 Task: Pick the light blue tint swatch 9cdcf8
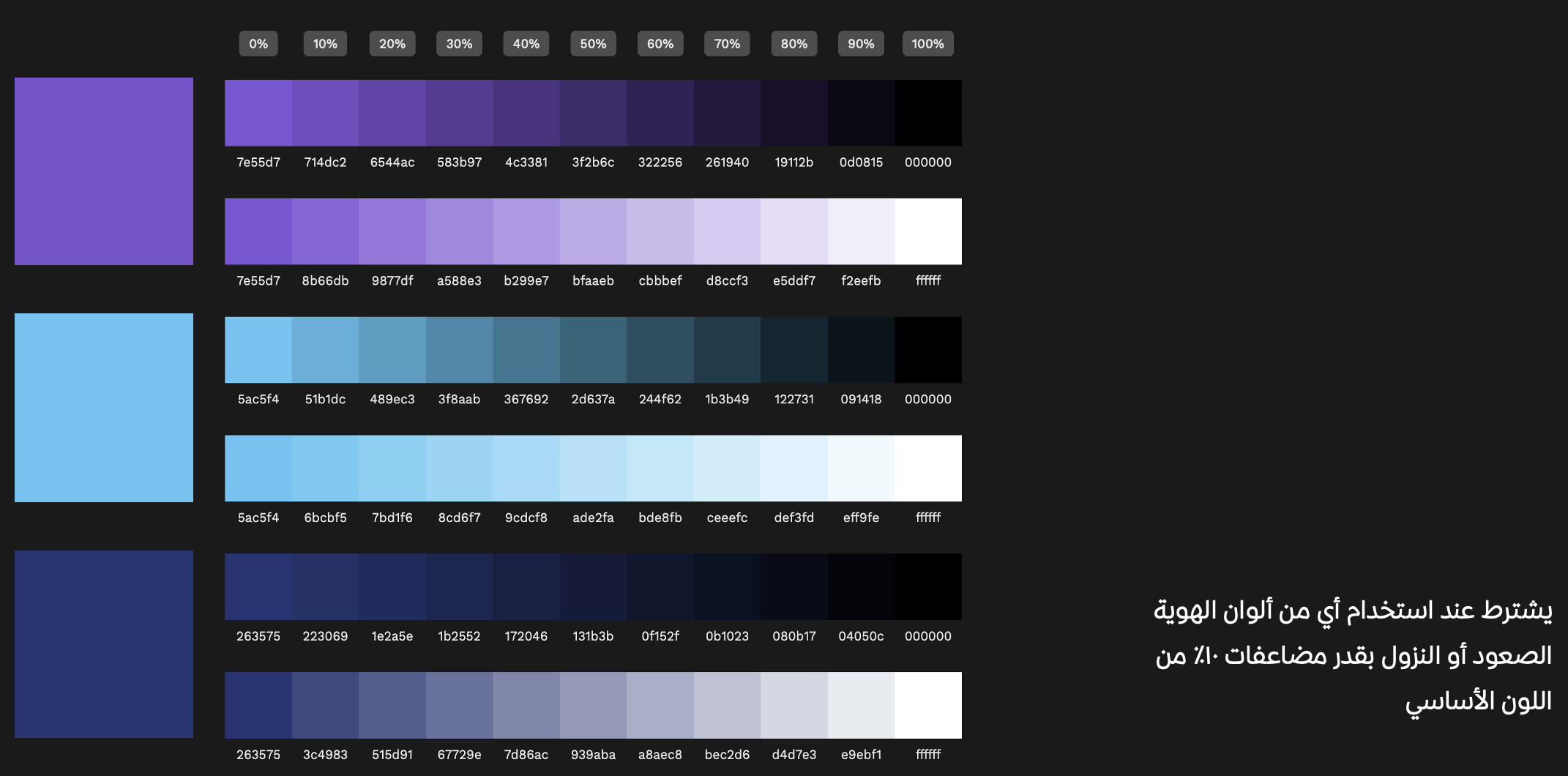(526, 469)
